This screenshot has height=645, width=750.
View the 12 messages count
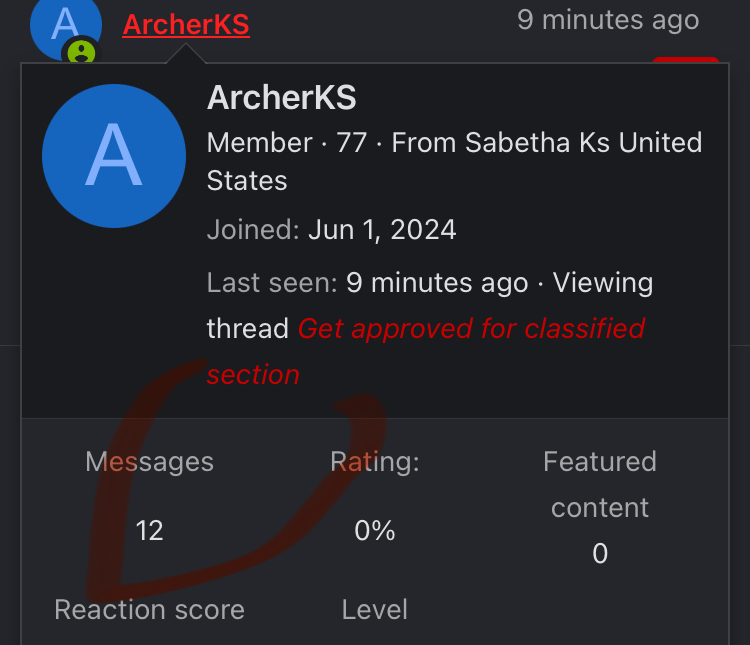point(149,531)
